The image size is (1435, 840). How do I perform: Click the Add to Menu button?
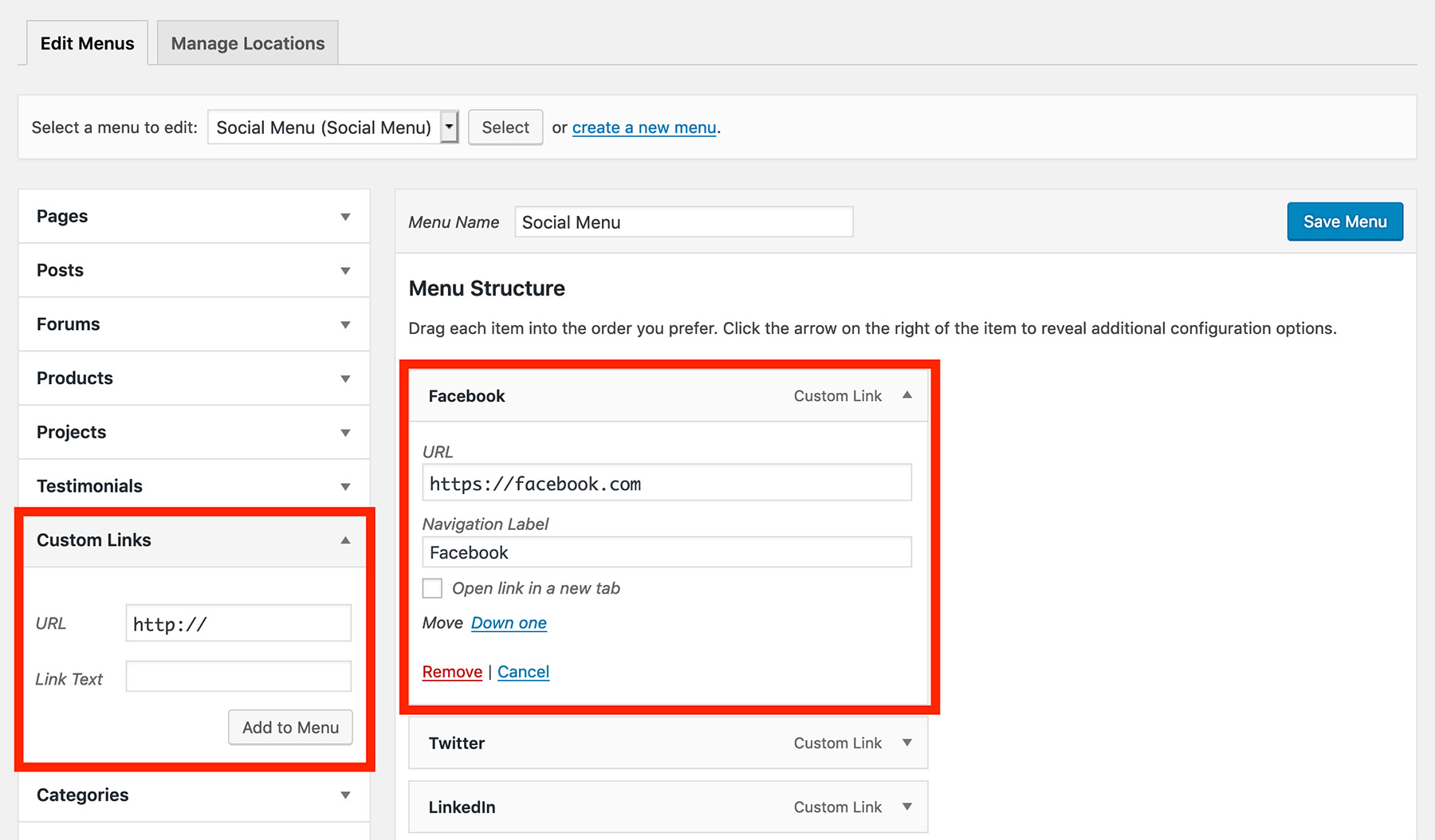click(290, 728)
